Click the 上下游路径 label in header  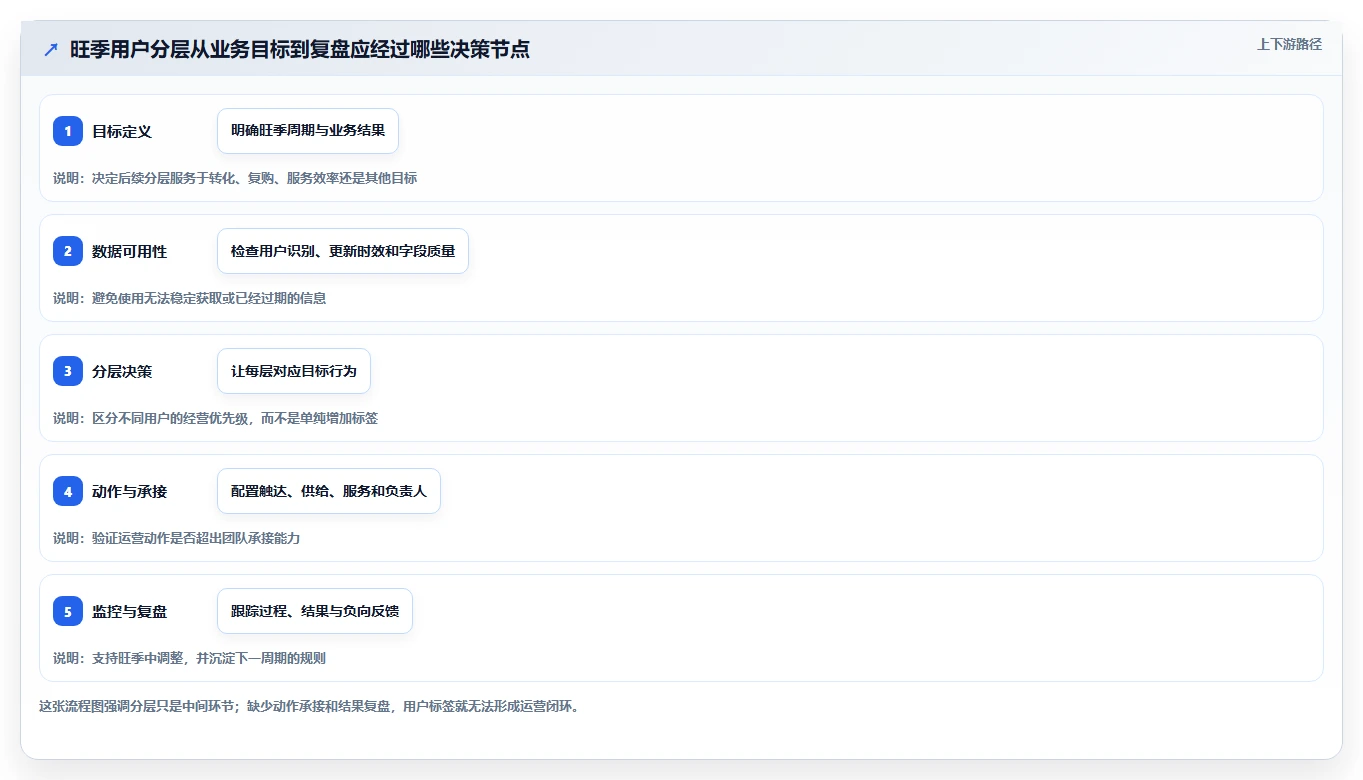click(x=1289, y=44)
